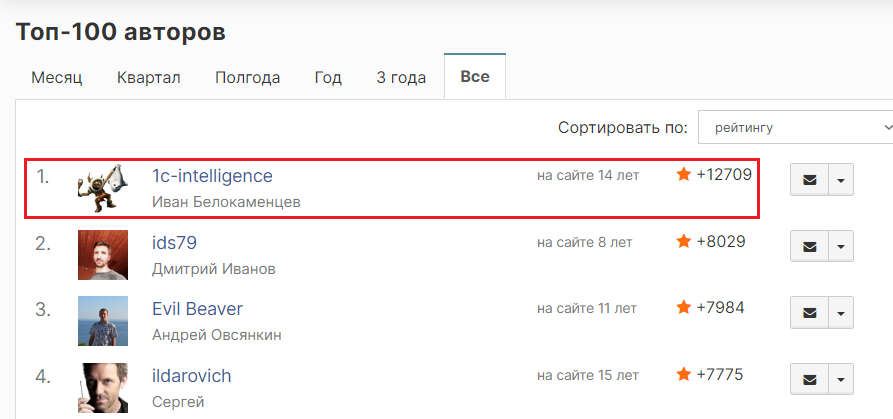Open the sort dropdown showing рейтингу
Viewport: 893px width, 419px height.
pos(796,128)
